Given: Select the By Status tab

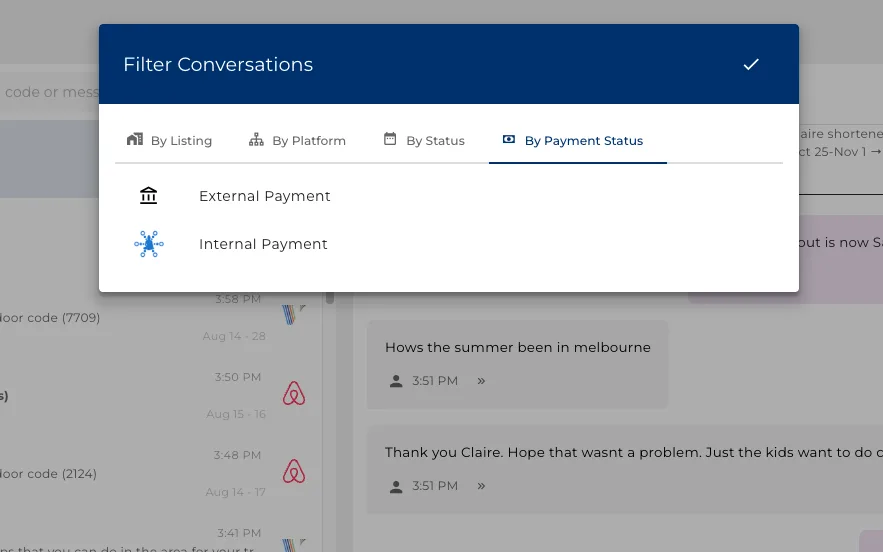Looking at the screenshot, I should pyautogui.click(x=424, y=140).
